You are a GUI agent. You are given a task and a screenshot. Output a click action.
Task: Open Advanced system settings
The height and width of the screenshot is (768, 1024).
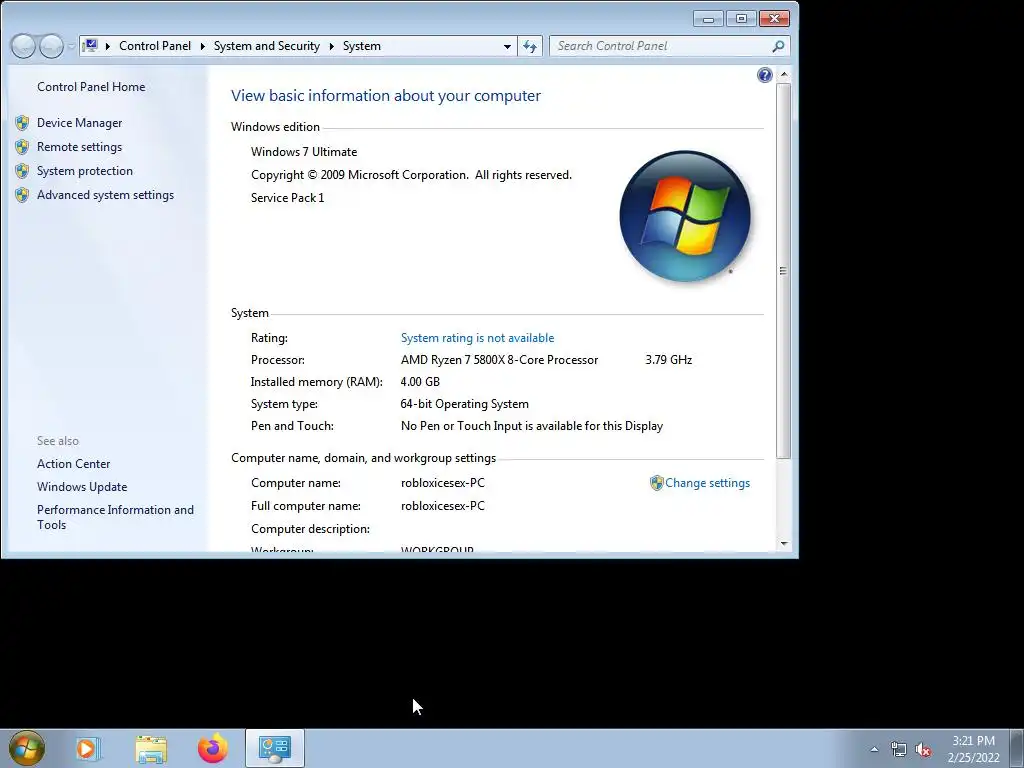105,195
